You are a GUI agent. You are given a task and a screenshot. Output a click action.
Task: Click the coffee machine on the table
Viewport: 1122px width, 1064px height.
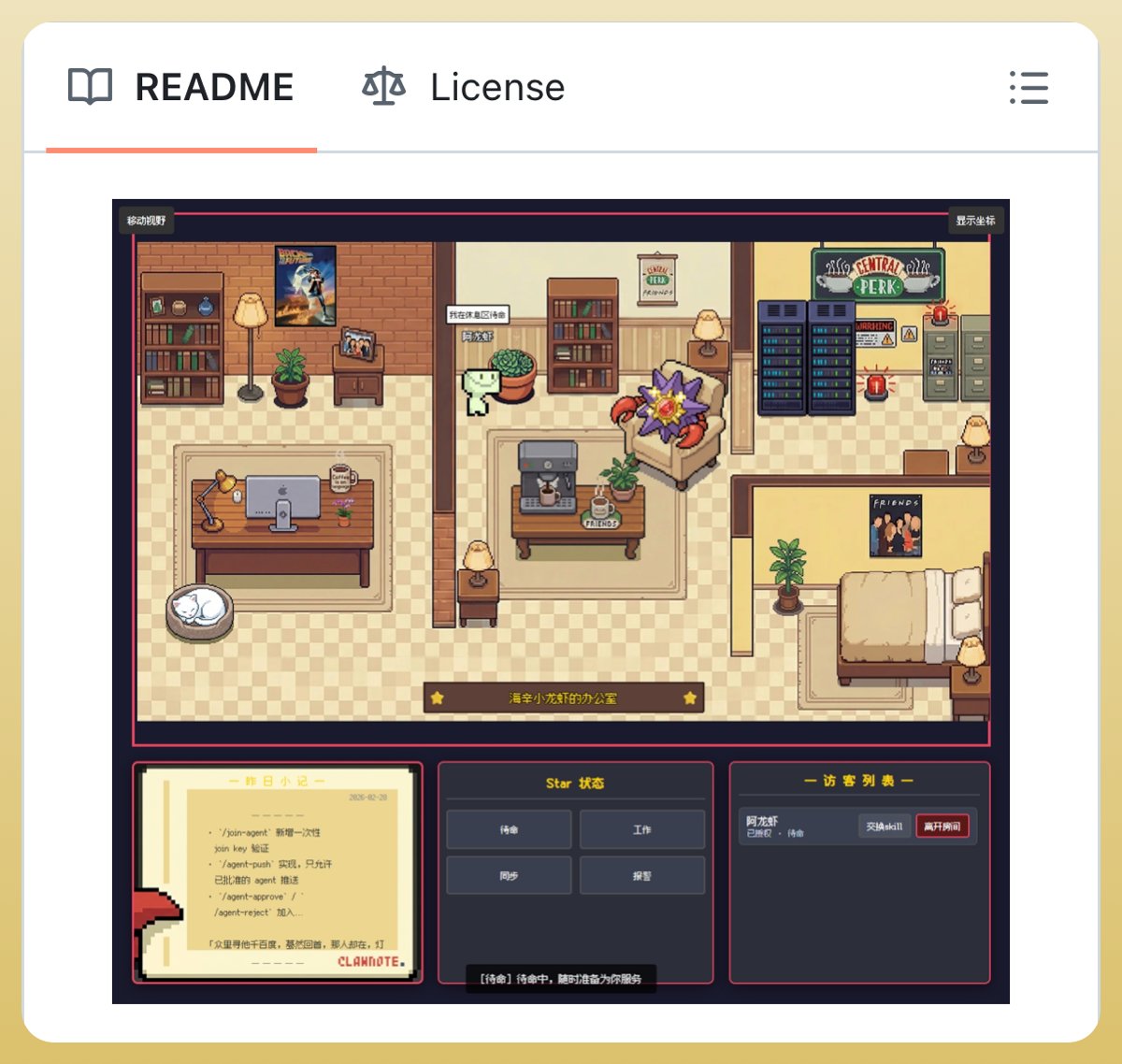click(x=547, y=477)
